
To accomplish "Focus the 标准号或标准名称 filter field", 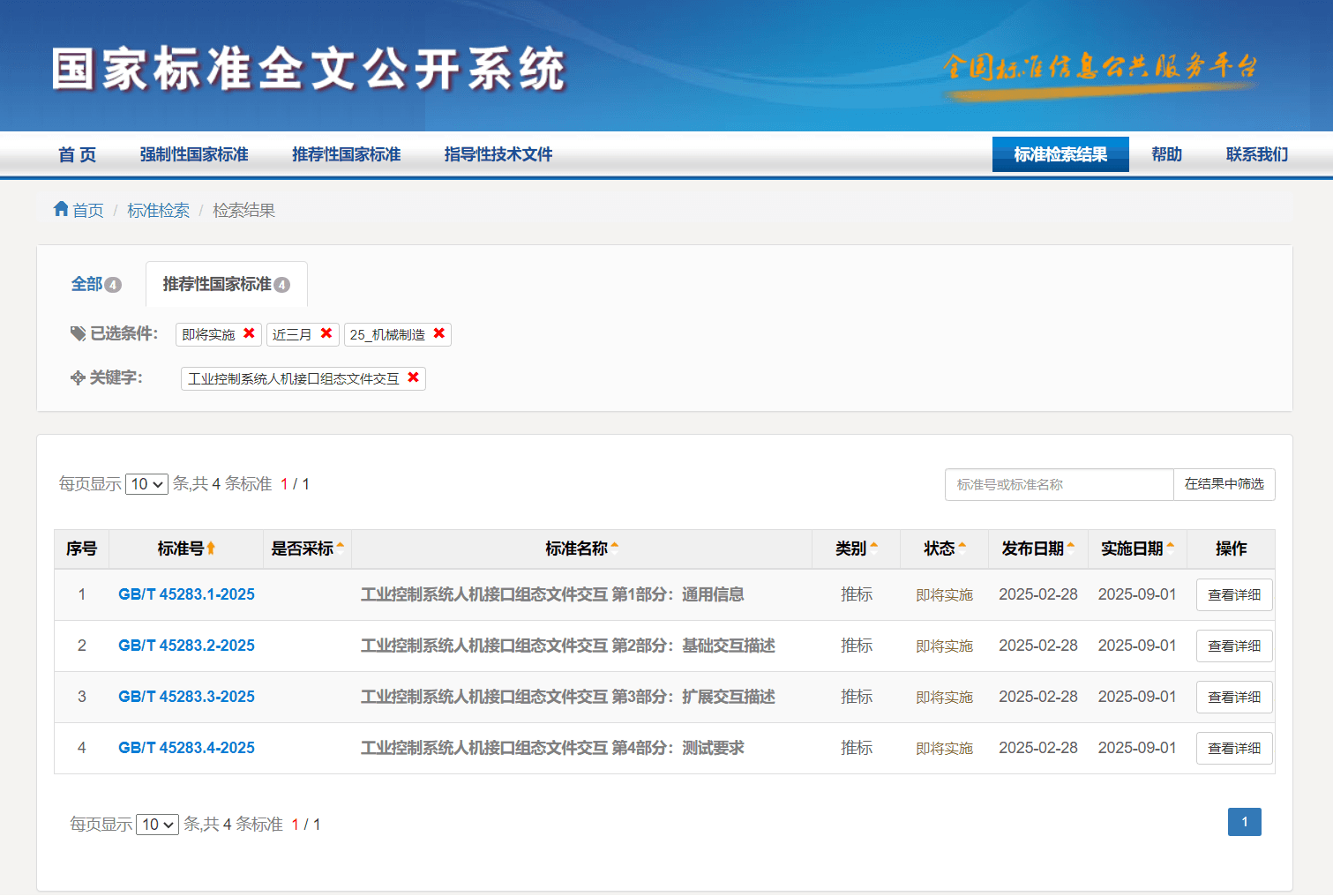I will coord(1060,484).
